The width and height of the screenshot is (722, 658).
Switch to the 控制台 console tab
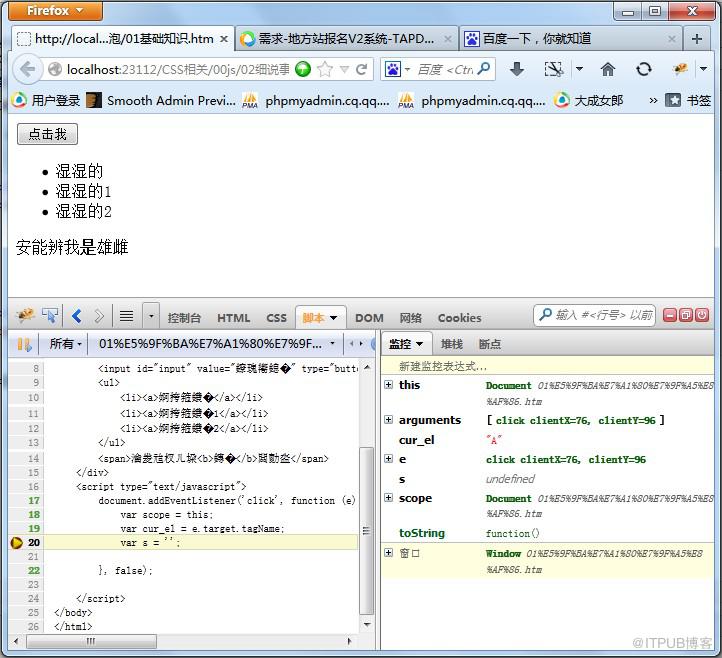point(184,318)
